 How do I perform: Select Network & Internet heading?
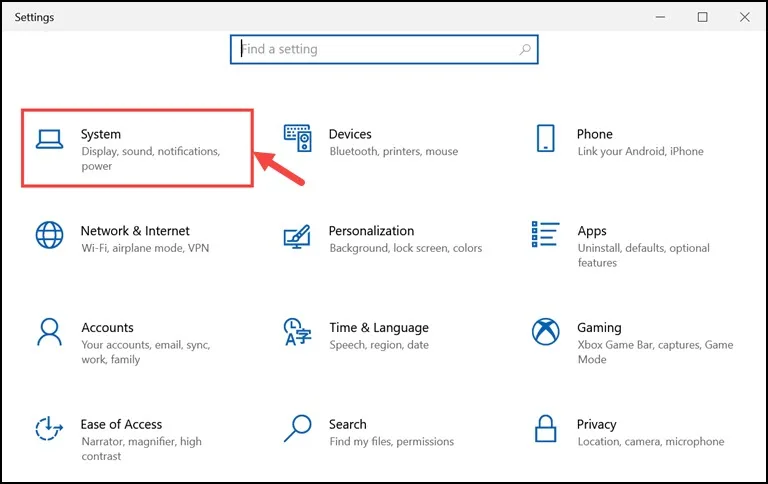coord(135,231)
